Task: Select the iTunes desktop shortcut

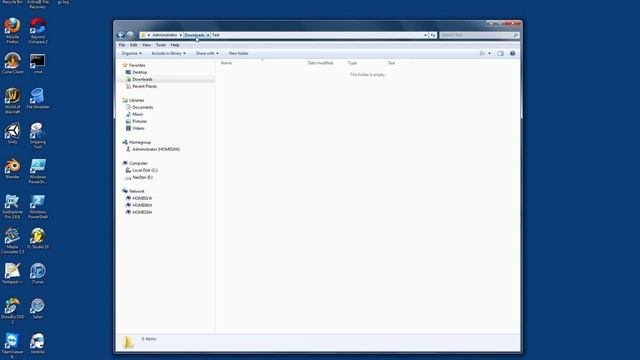Action: pos(38,273)
